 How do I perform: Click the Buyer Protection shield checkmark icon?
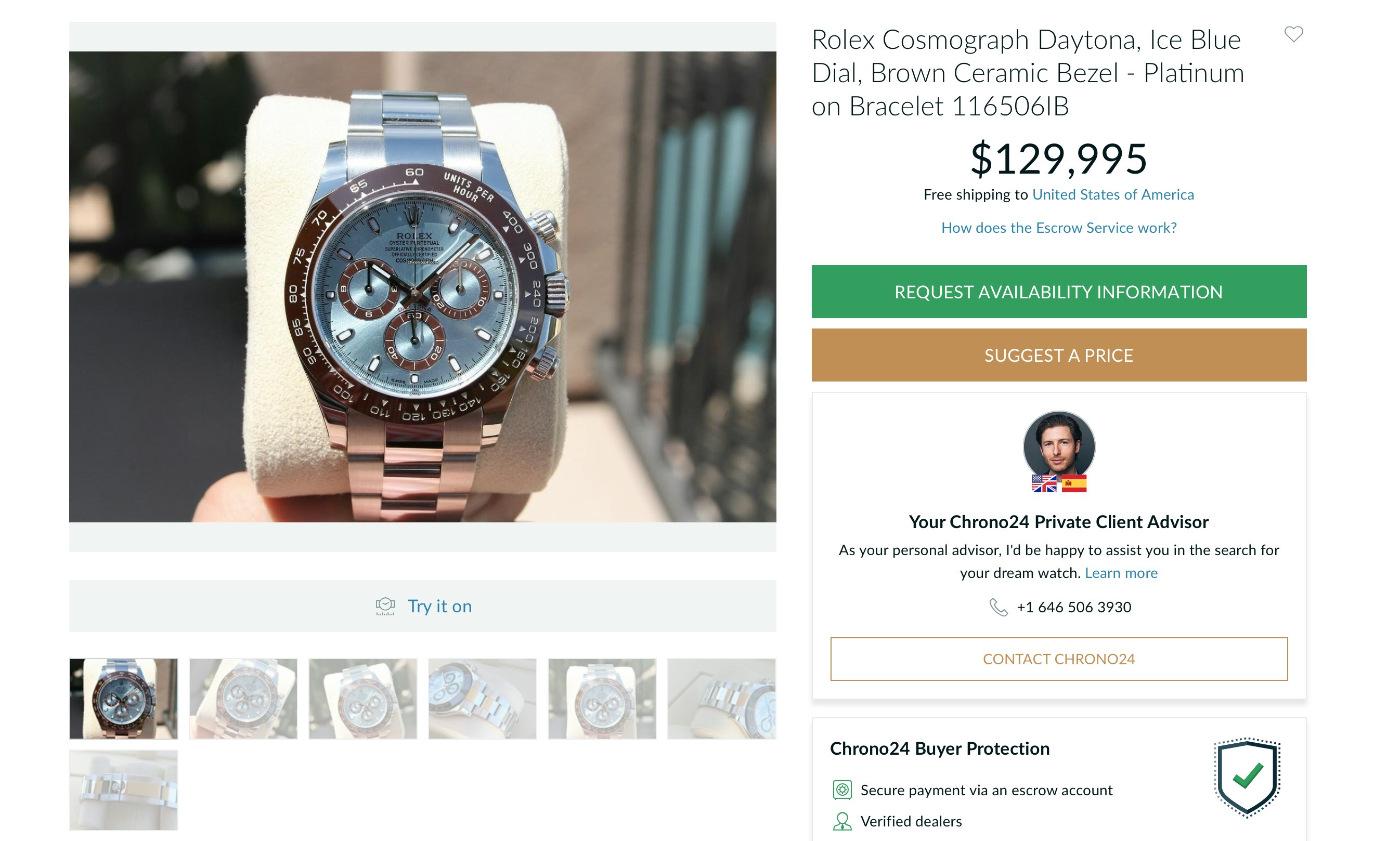click(1247, 777)
